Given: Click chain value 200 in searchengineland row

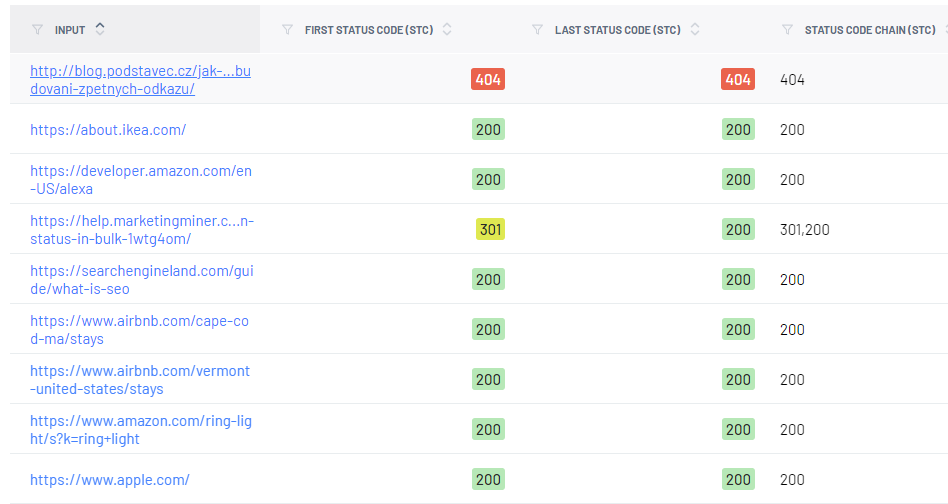Looking at the screenshot, I should tap(792, 280).
